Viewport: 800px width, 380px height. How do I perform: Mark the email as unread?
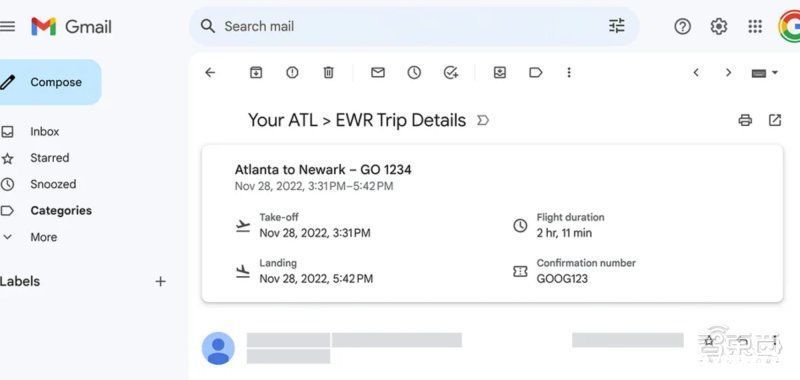[378, 72]
